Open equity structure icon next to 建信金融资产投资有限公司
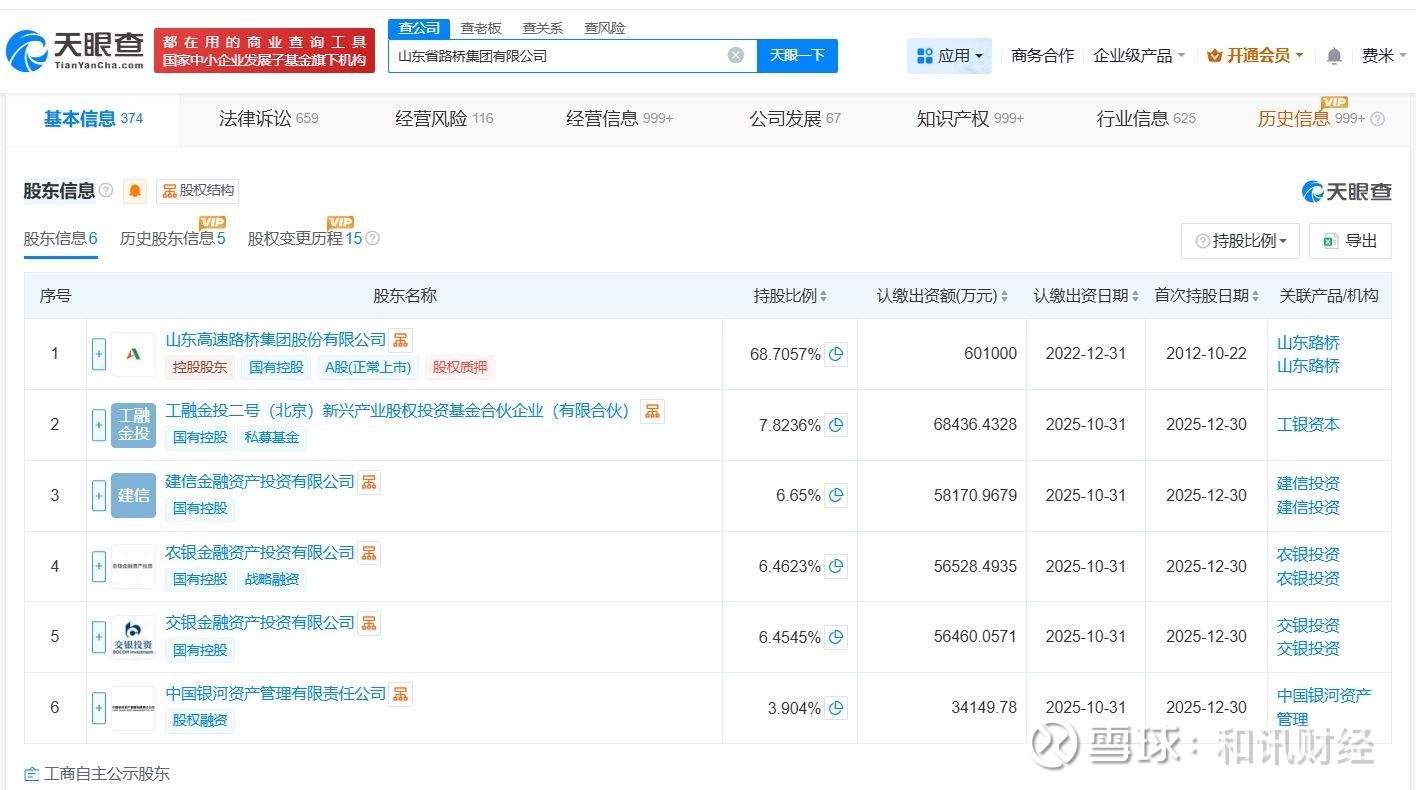This screenshot has width=1416, height=790. [x=369, y=482]
